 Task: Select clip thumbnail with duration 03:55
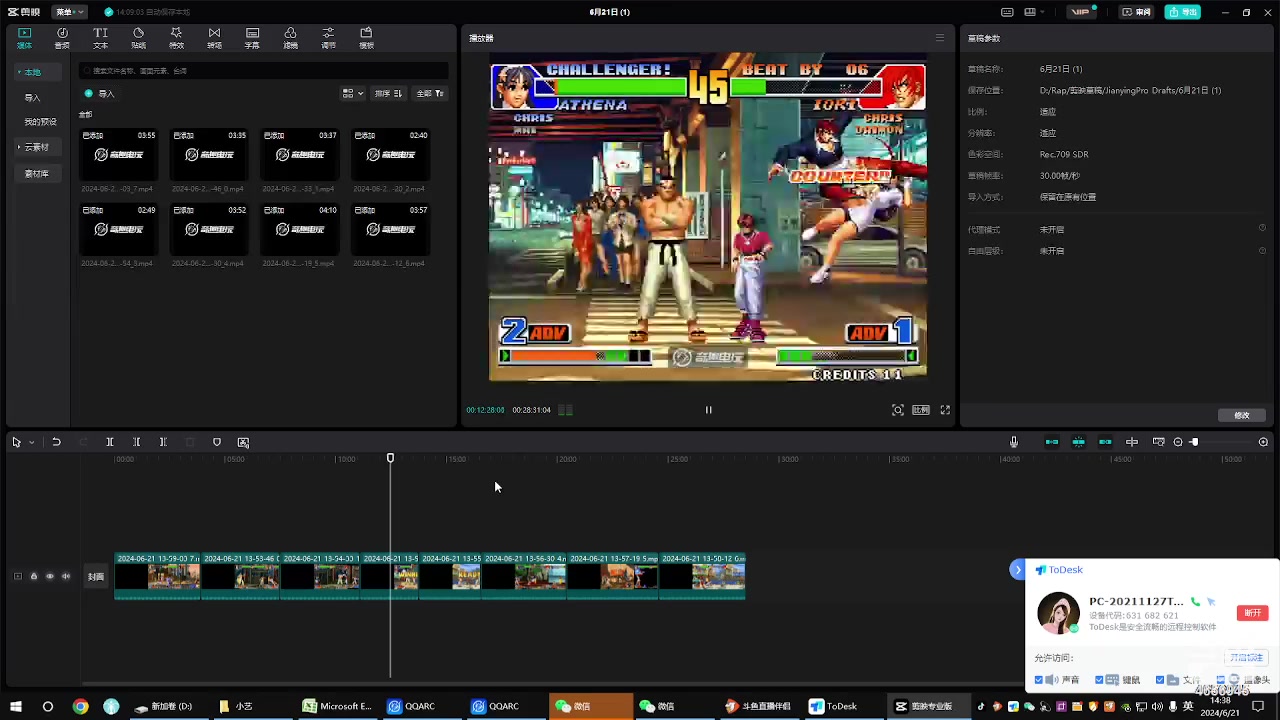pos(118,154)
